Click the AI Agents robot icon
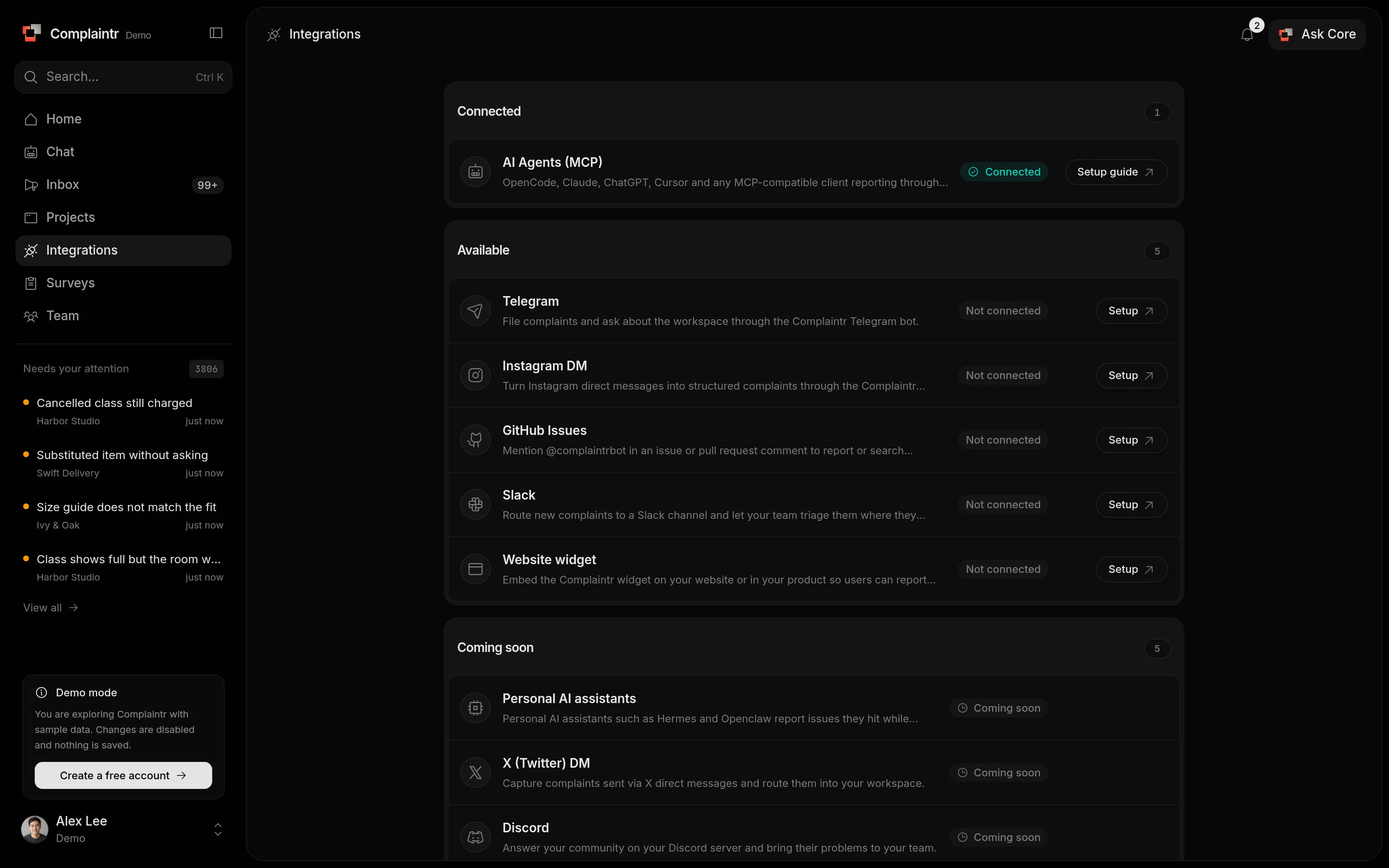 coord(475,172)
